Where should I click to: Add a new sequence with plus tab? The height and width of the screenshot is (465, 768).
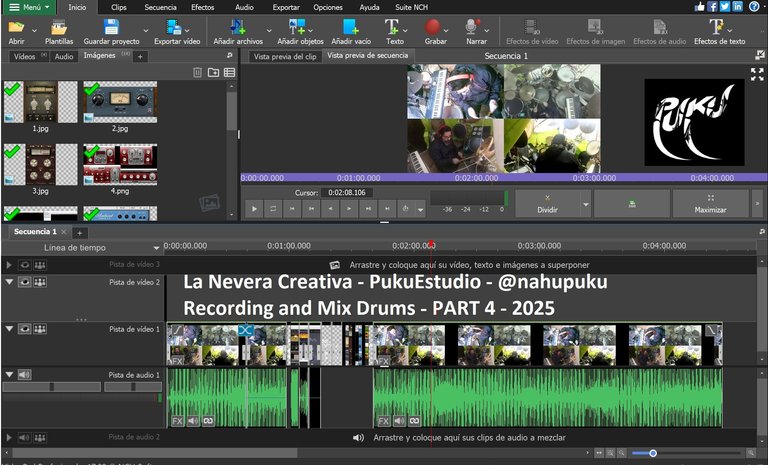point(79,232)
